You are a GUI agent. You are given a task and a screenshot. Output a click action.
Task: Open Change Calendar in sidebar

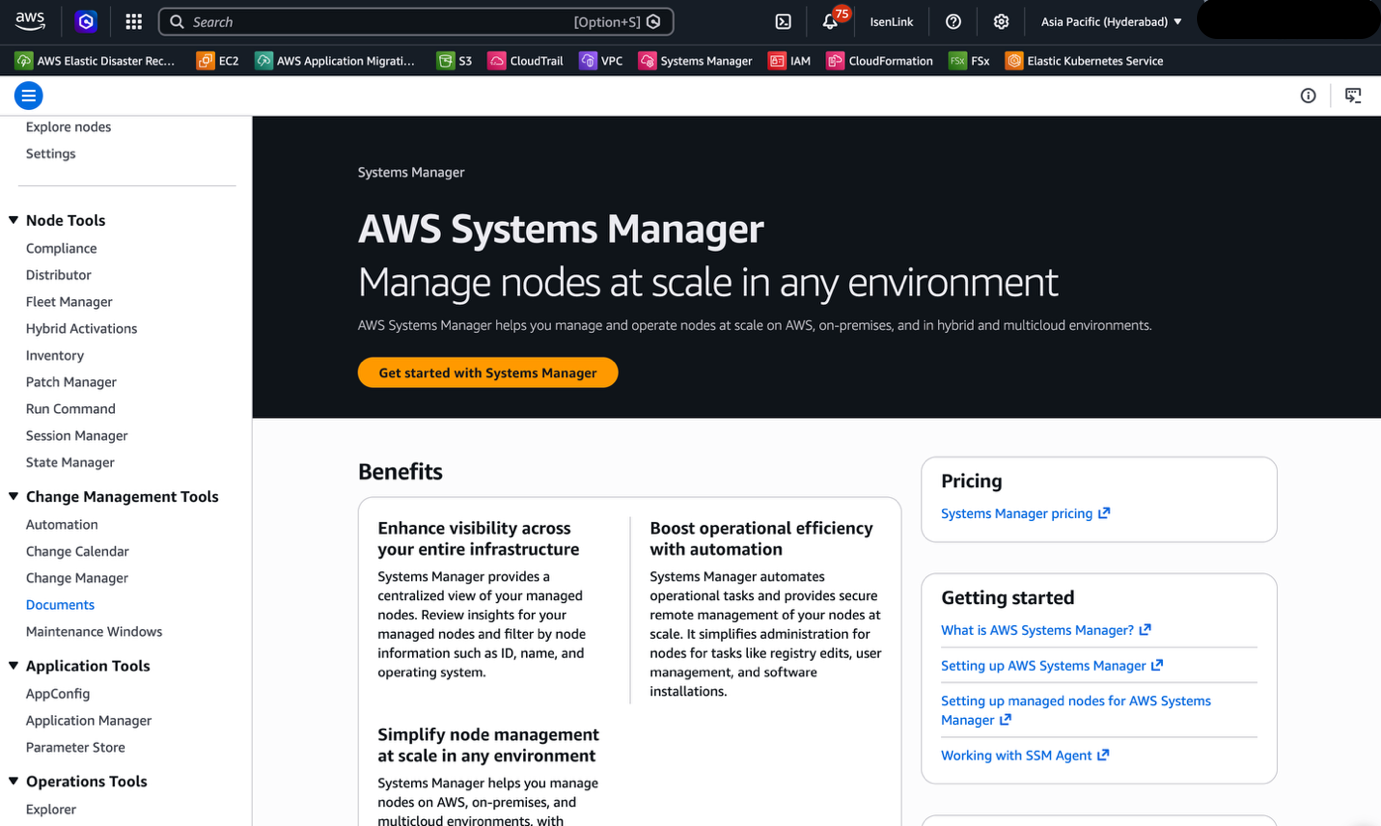click(78, 552)
